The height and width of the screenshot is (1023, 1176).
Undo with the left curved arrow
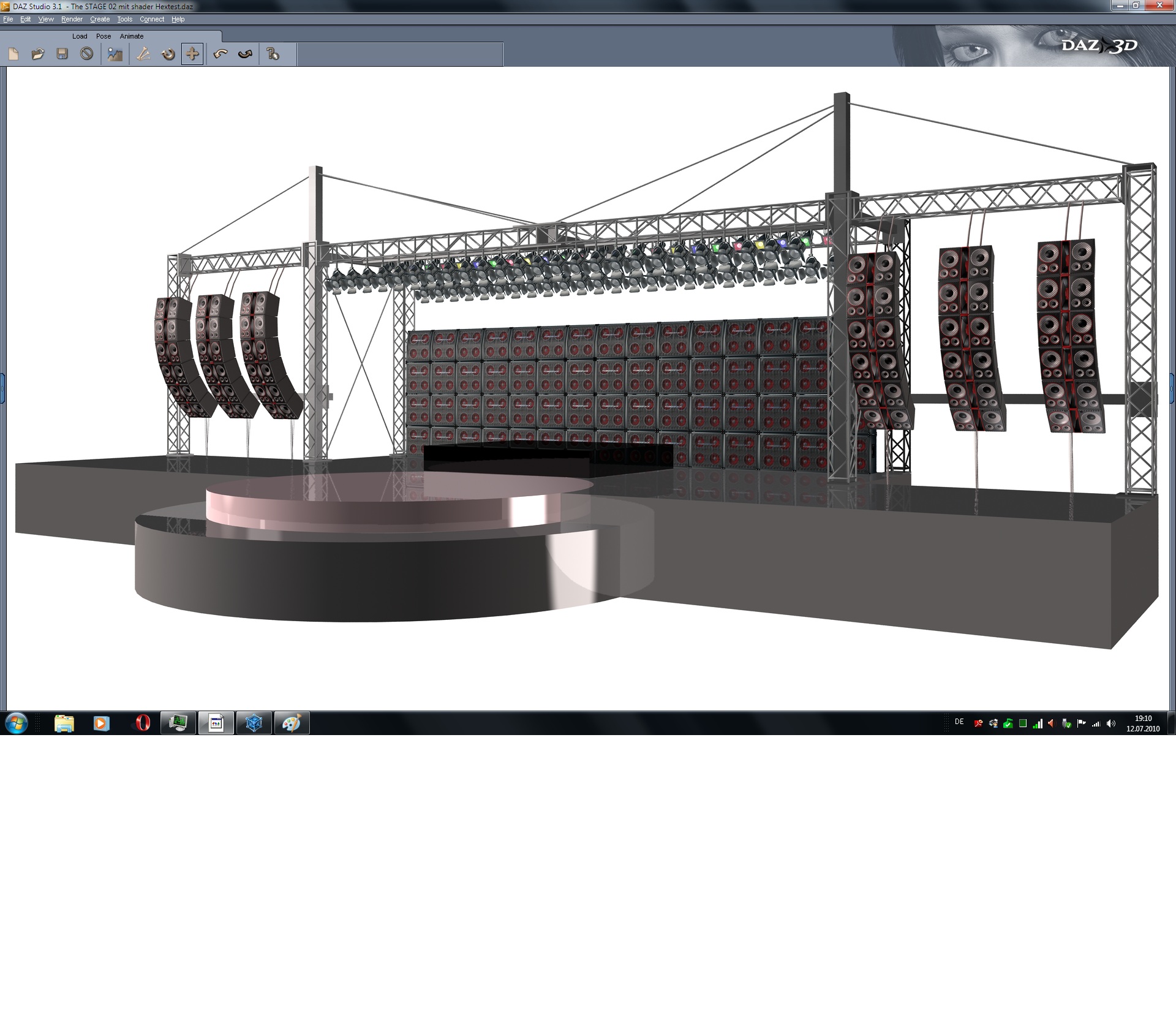[x=221, y=54]
